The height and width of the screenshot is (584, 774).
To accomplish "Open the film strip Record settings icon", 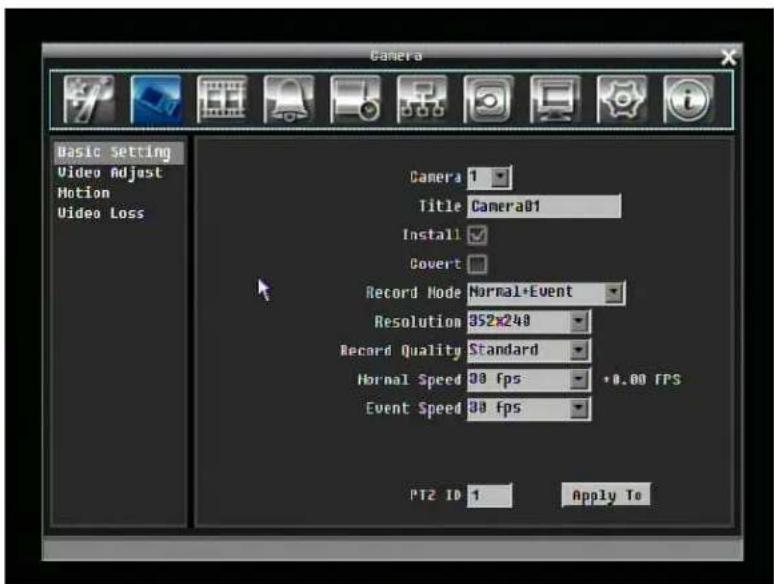I will (222, 99).
